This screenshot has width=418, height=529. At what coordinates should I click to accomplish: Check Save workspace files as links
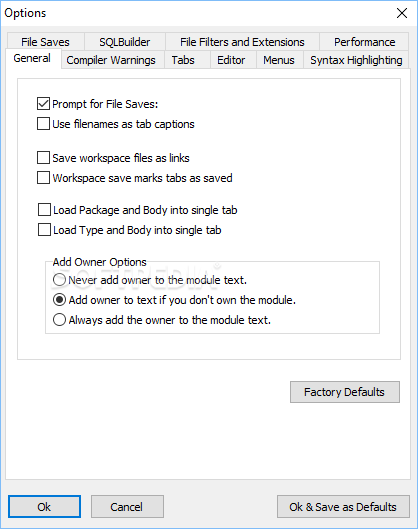pyautogui.click(x=44, y=158)
